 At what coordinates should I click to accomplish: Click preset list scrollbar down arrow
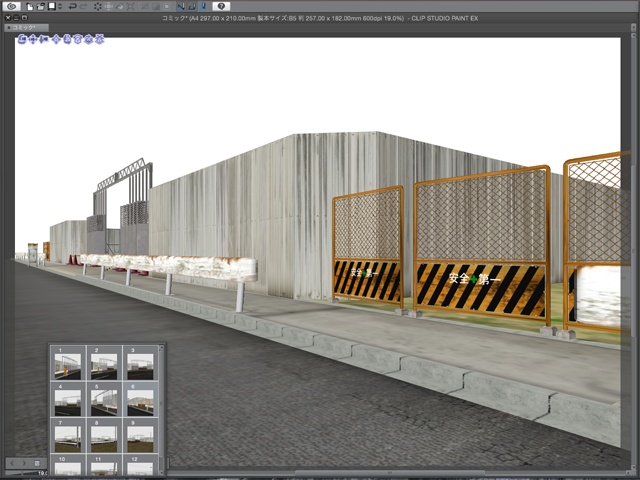[161, 472]
